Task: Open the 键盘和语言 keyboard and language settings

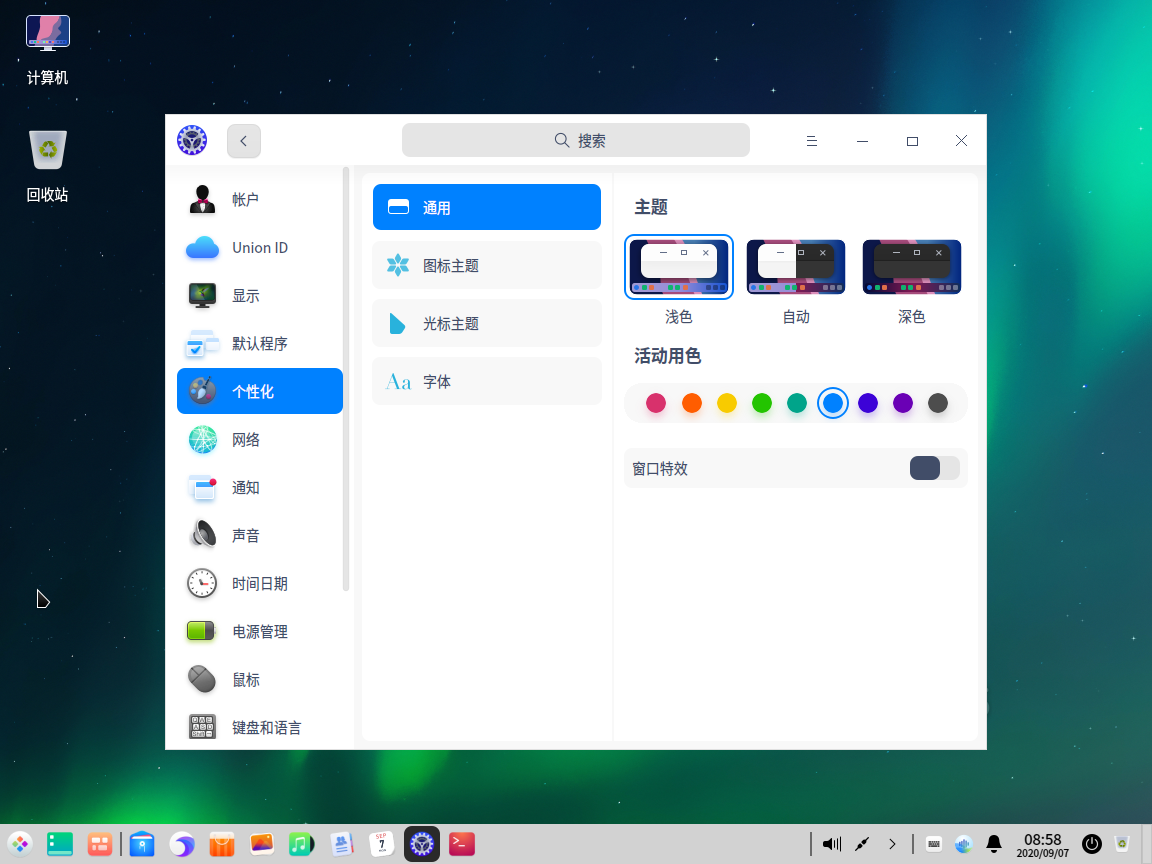Action: point(259,727)
